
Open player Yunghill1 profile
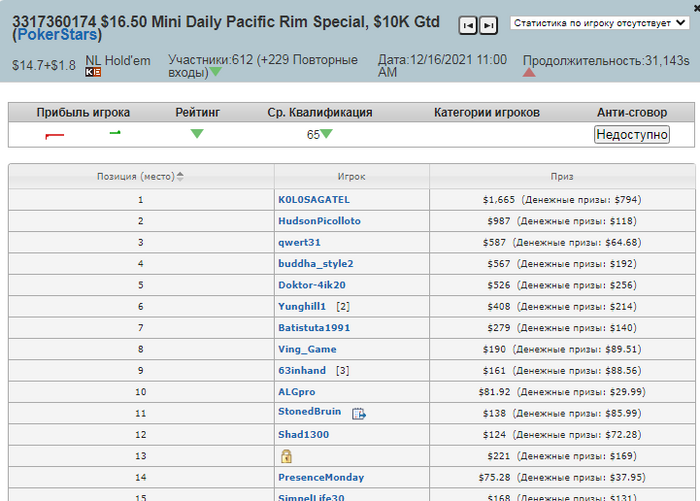click(302, 306)
